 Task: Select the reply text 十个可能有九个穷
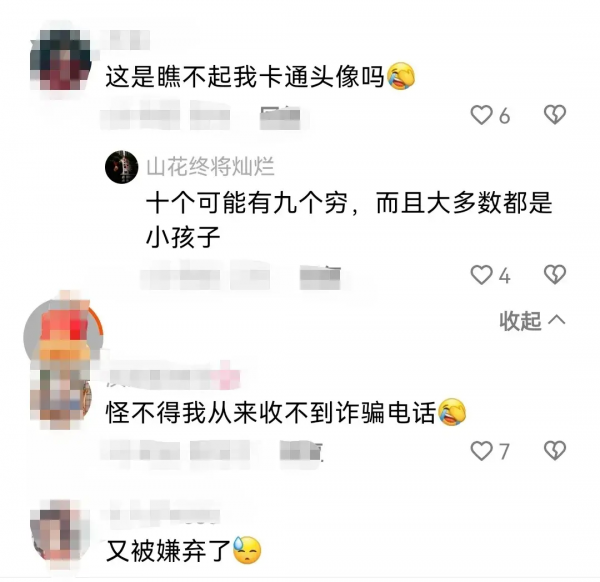click(247, 202)
